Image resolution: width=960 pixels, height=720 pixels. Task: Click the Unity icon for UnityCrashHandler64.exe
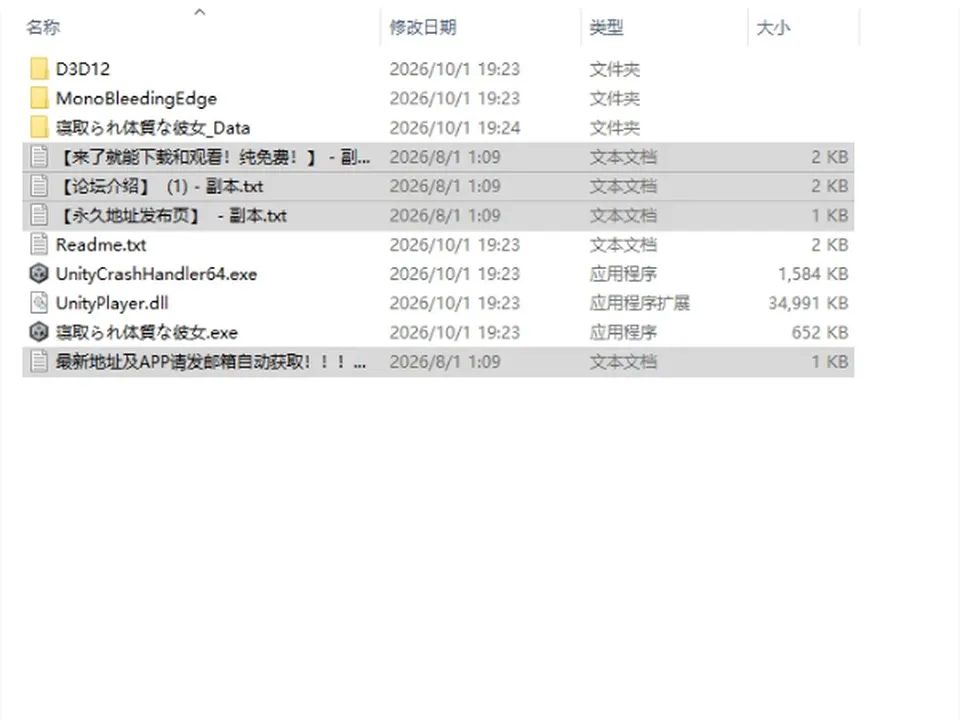pyautogui.click(x=39, y=274)
